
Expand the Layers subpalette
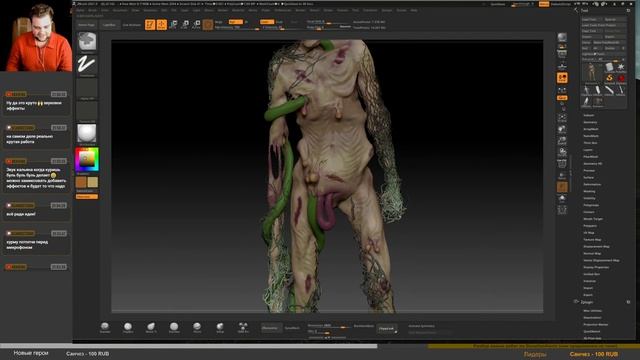tap(588, 150)
